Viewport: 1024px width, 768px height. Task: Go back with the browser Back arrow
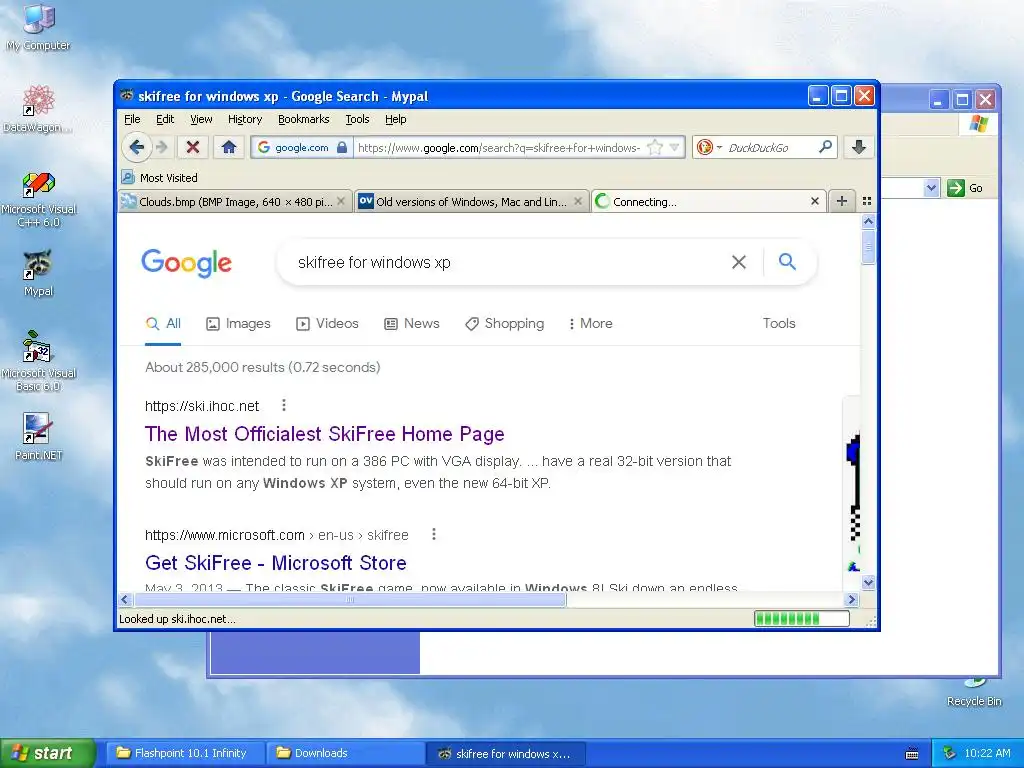point(136,148)
